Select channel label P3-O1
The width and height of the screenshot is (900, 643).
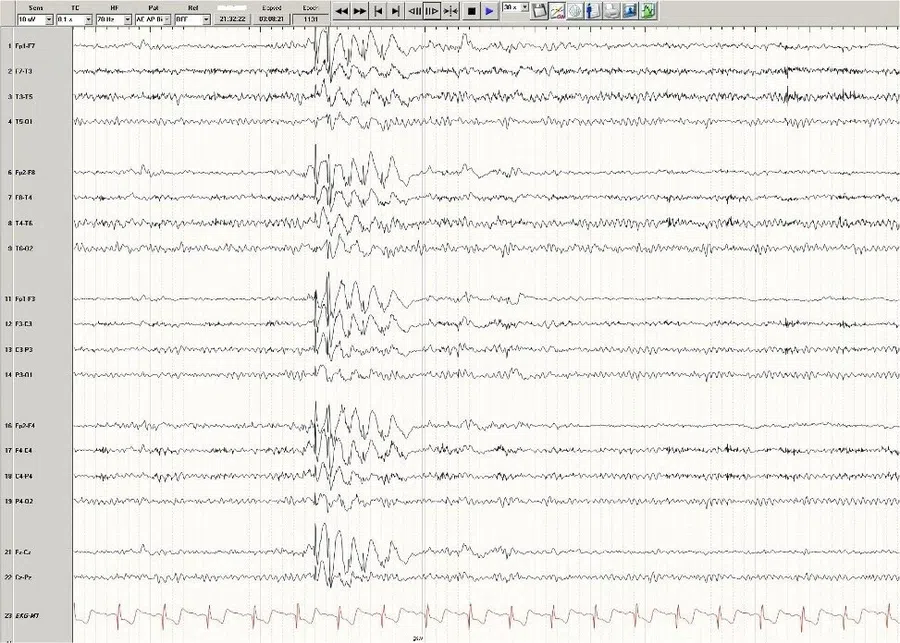click(24, 374)
